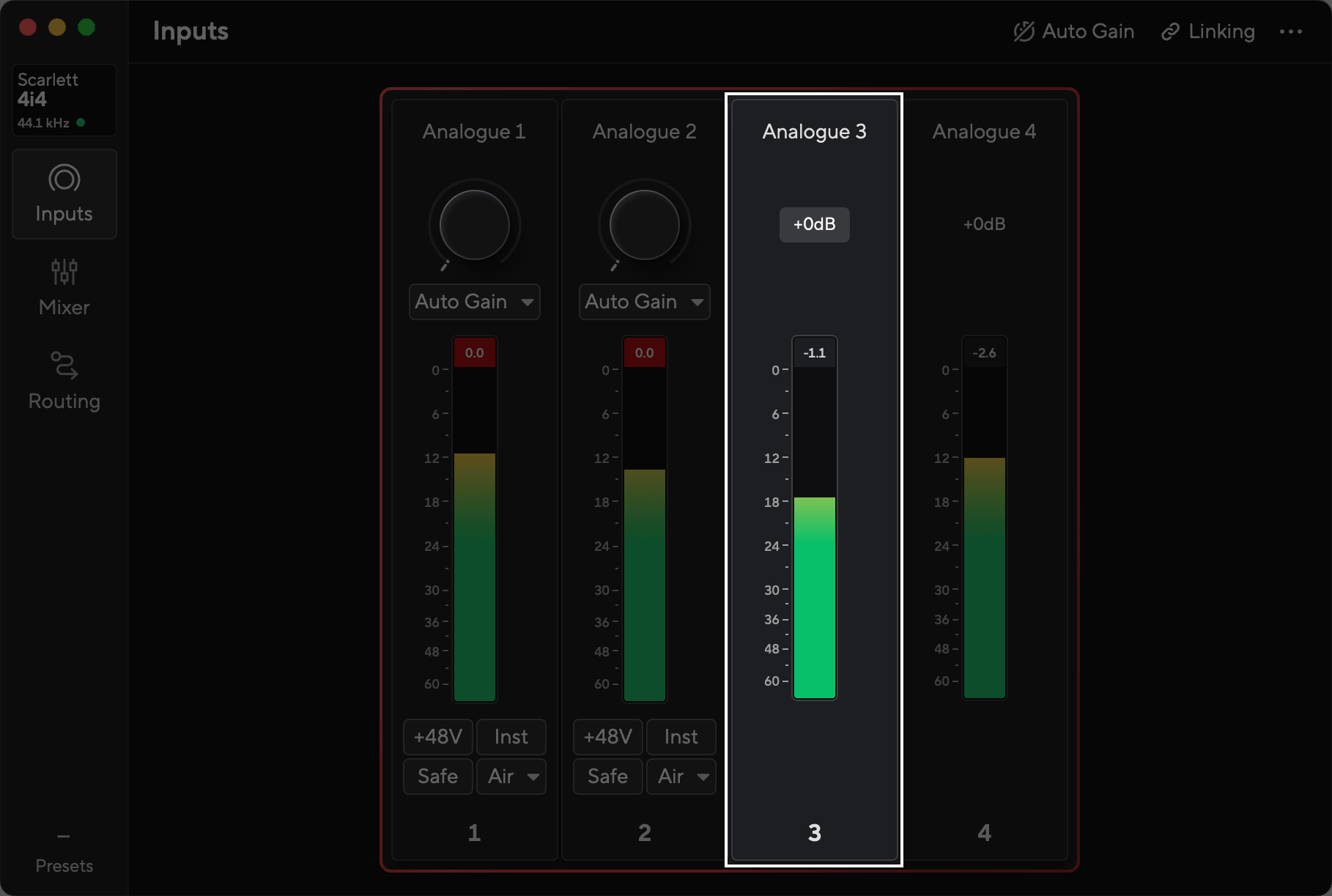
Task: Reset the 0.0 clip indicator on Analogue 2
Action: point(645,353)
